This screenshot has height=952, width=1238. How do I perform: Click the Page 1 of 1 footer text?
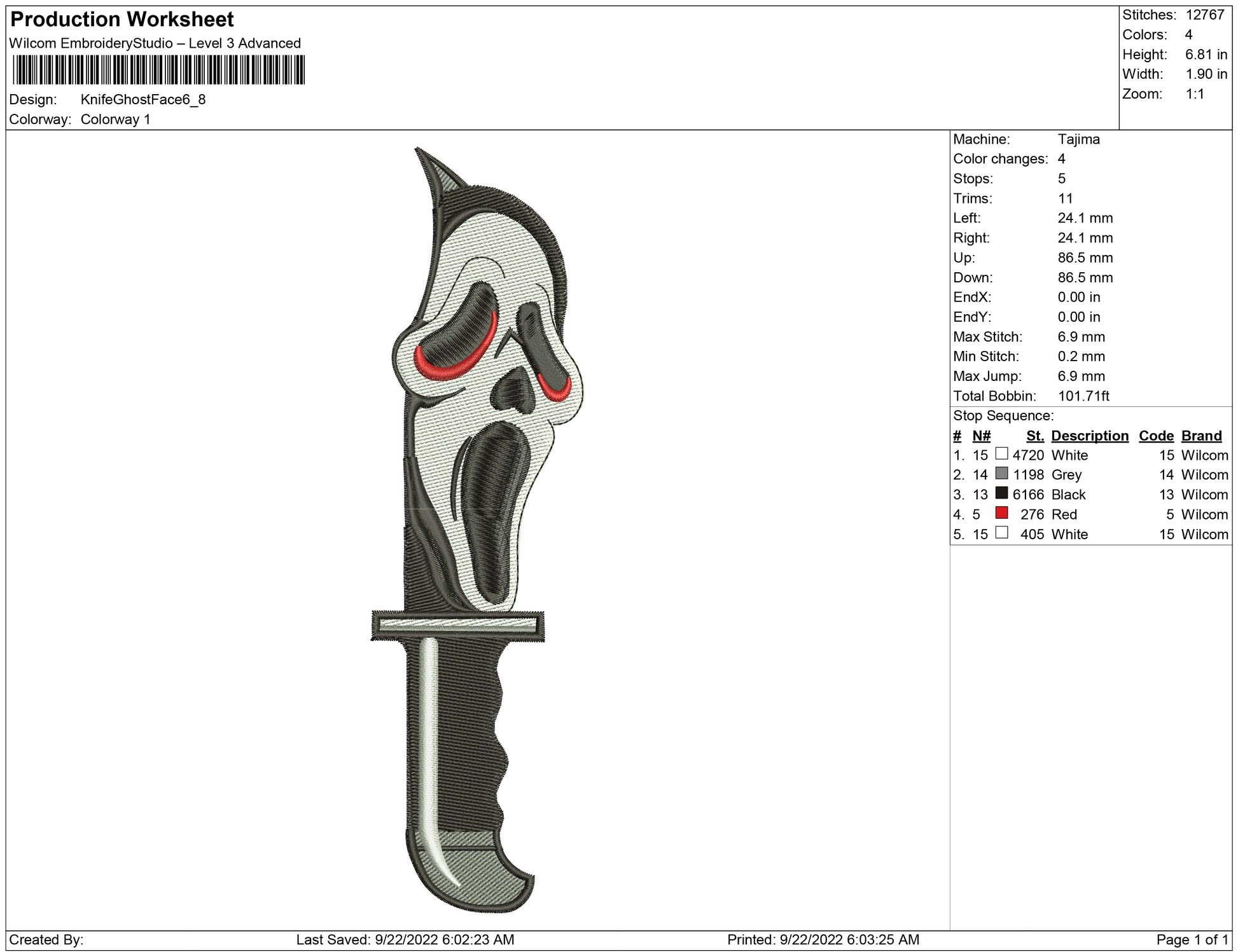1192,939
